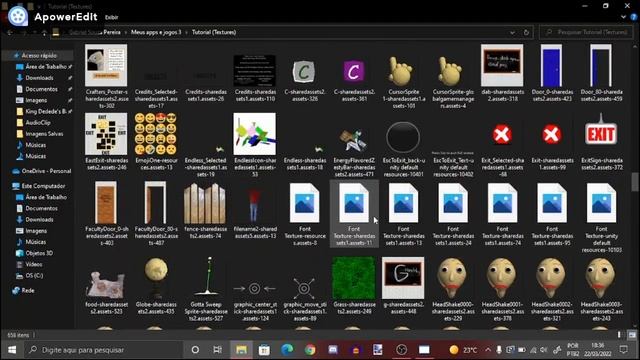The width and height of the screenshot is (640, 360).
Task: Open Imagens Salvas in the sidebar
Action: click(44, 133)
